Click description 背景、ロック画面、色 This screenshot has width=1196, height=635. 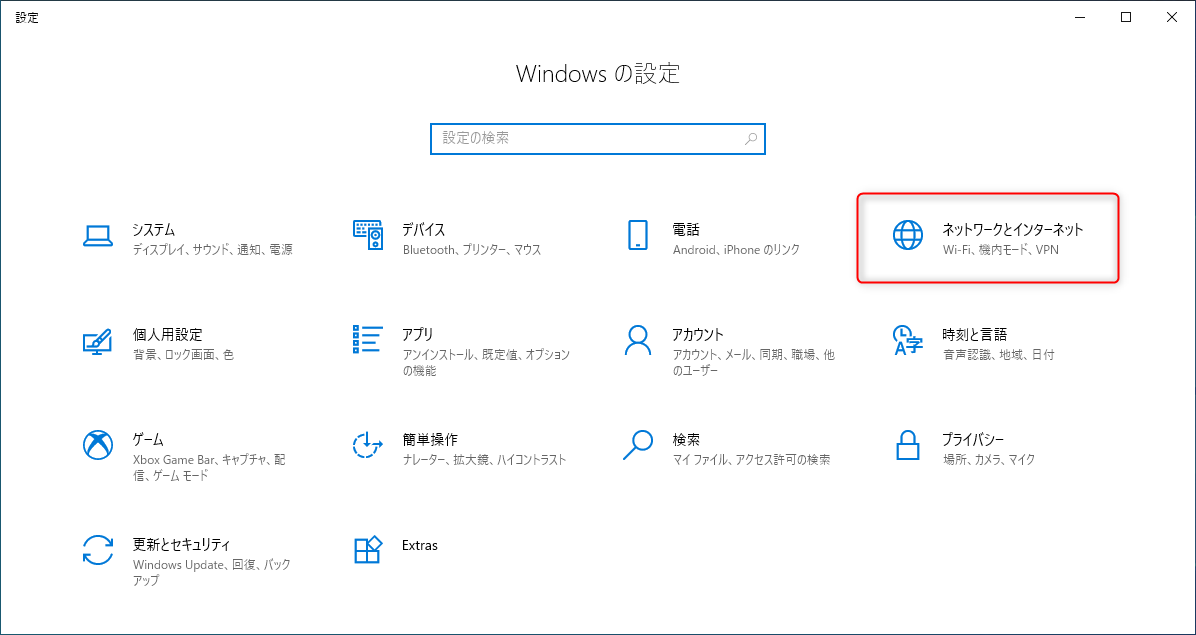[183, 354]
